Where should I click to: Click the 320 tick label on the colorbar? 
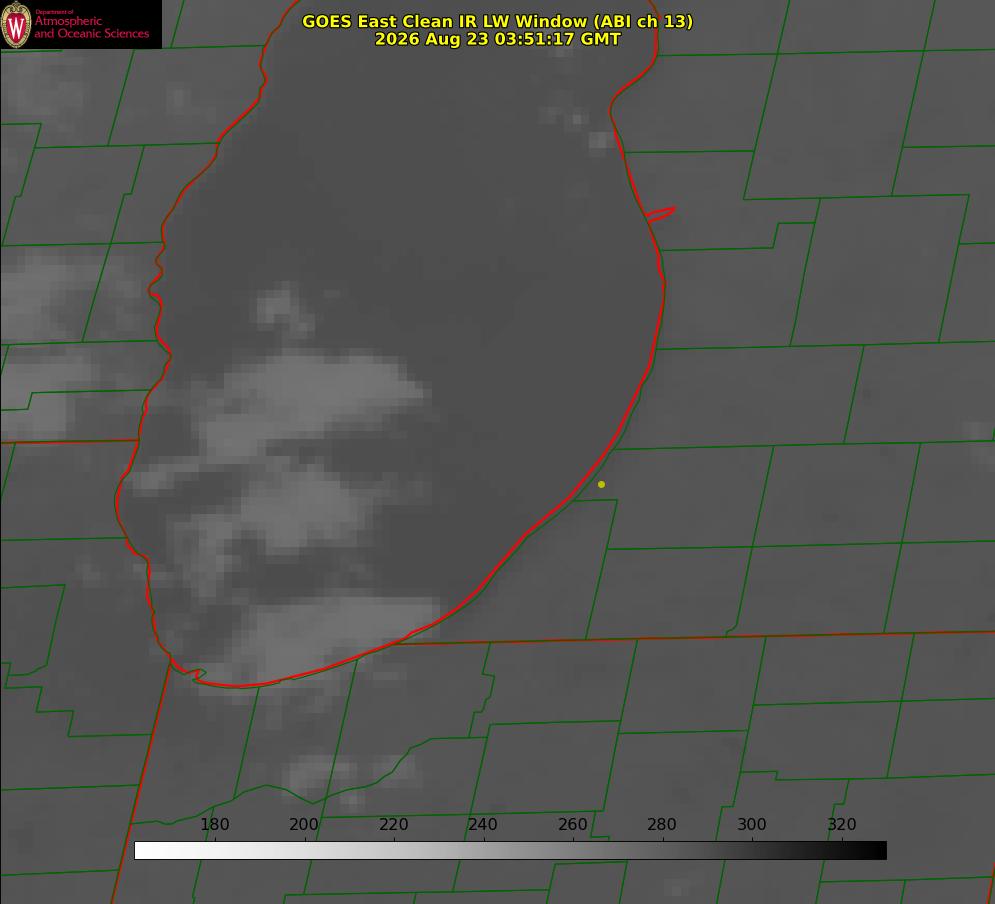pyautogui.click(x=842, y=824)
